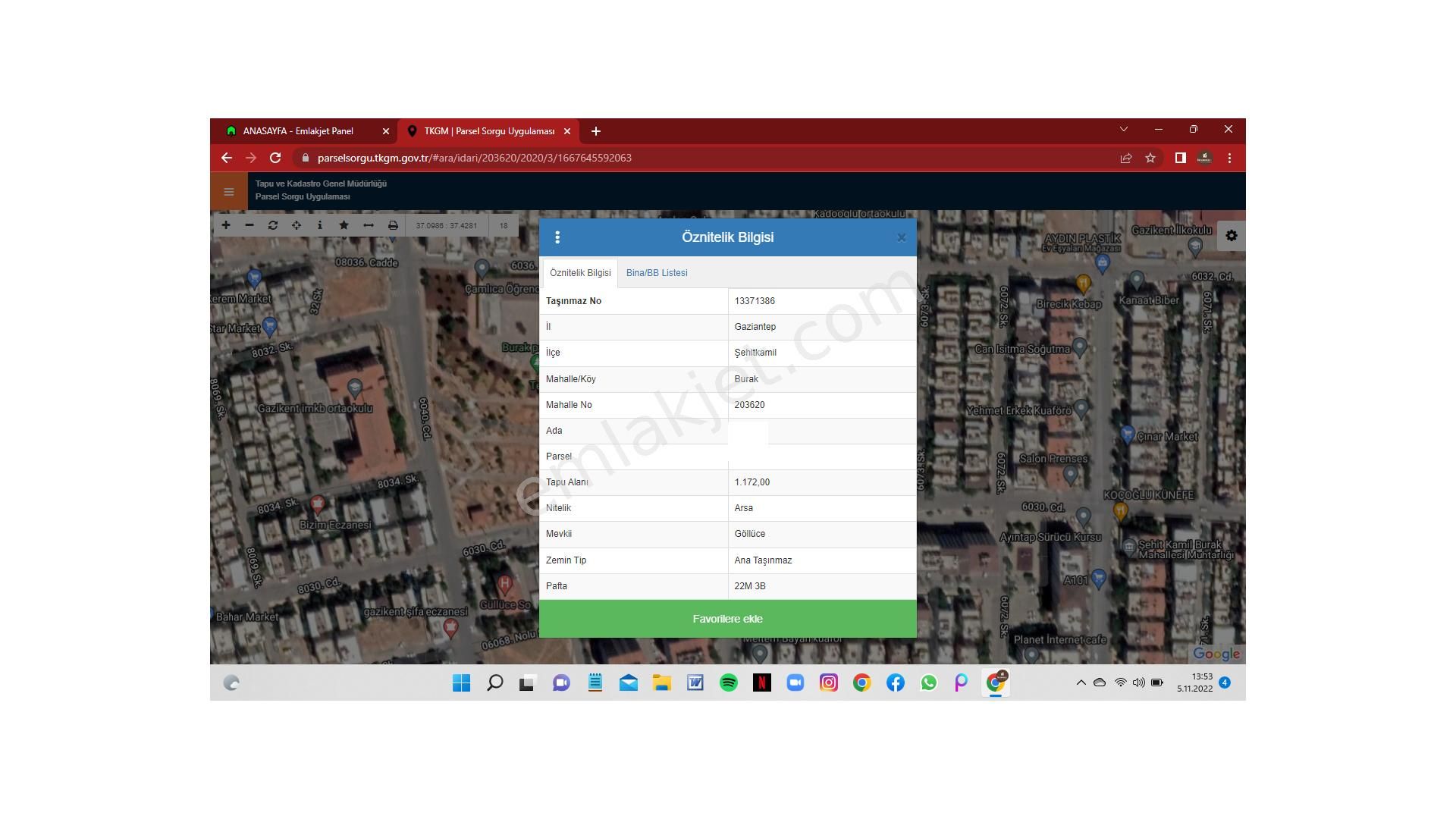Zoom out with the minus map tool
Screen dimensions: 1456x819
[x=249, y=225]
